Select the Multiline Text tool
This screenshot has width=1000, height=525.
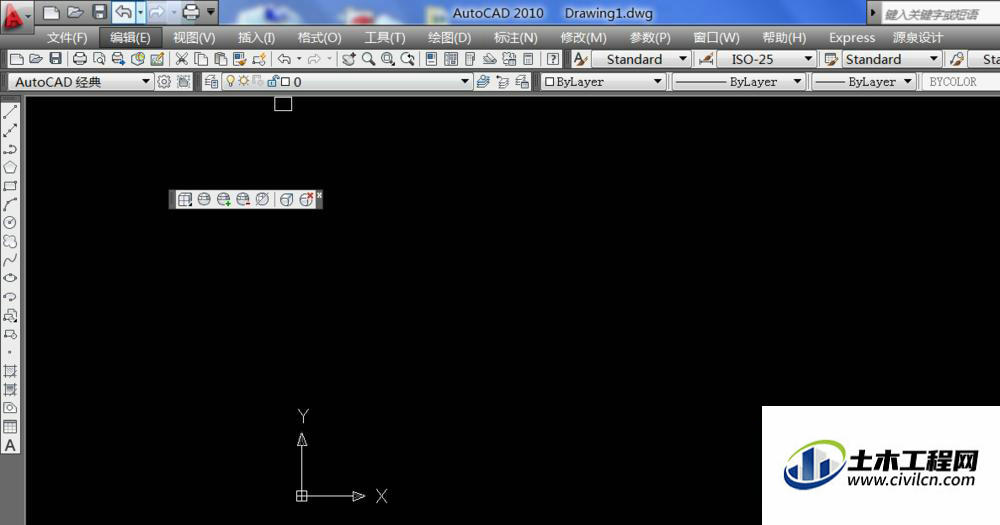10,445
